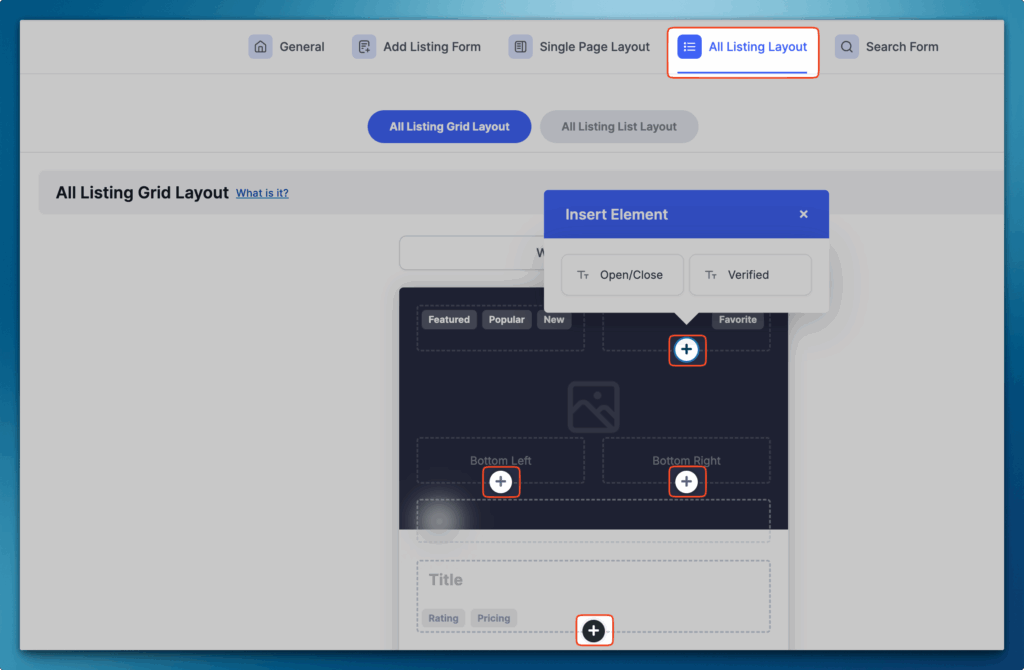Click the plus icon under Bottom Right
Image resolution: width=1024 pixels, height=670 pixels.
tap(686, 482)
